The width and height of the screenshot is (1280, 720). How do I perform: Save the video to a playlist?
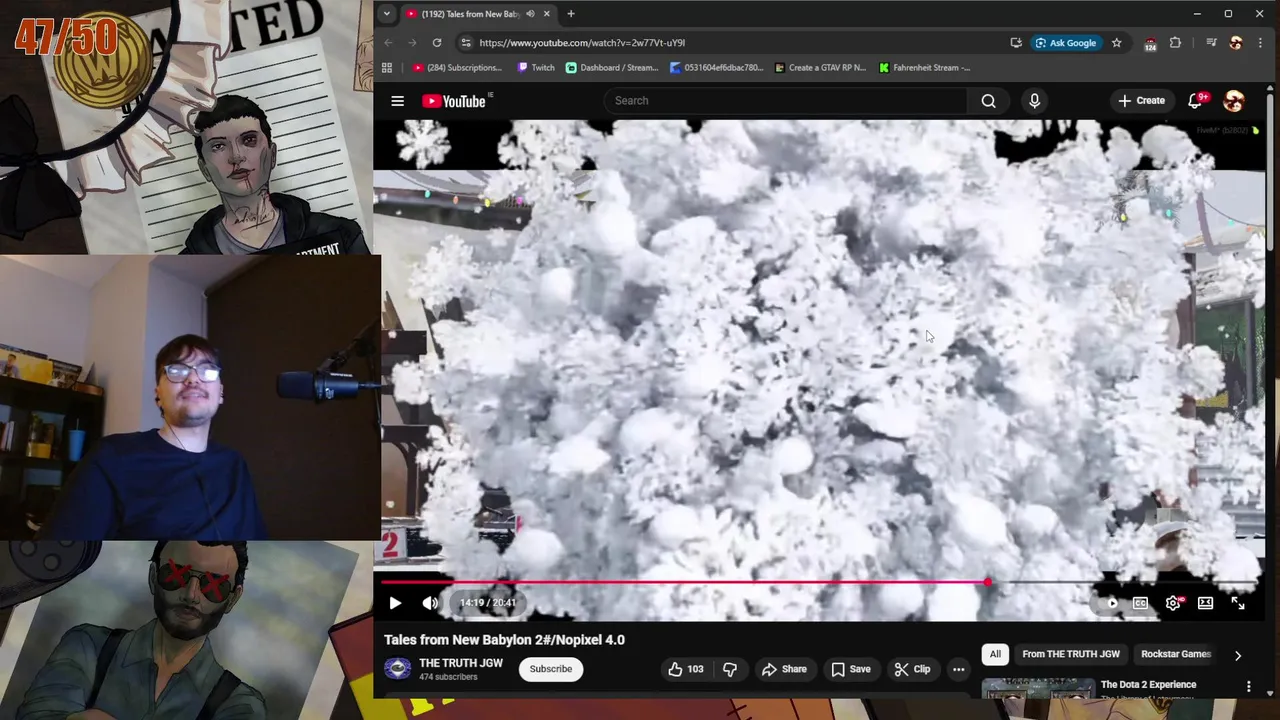click(x=850, y=669)
